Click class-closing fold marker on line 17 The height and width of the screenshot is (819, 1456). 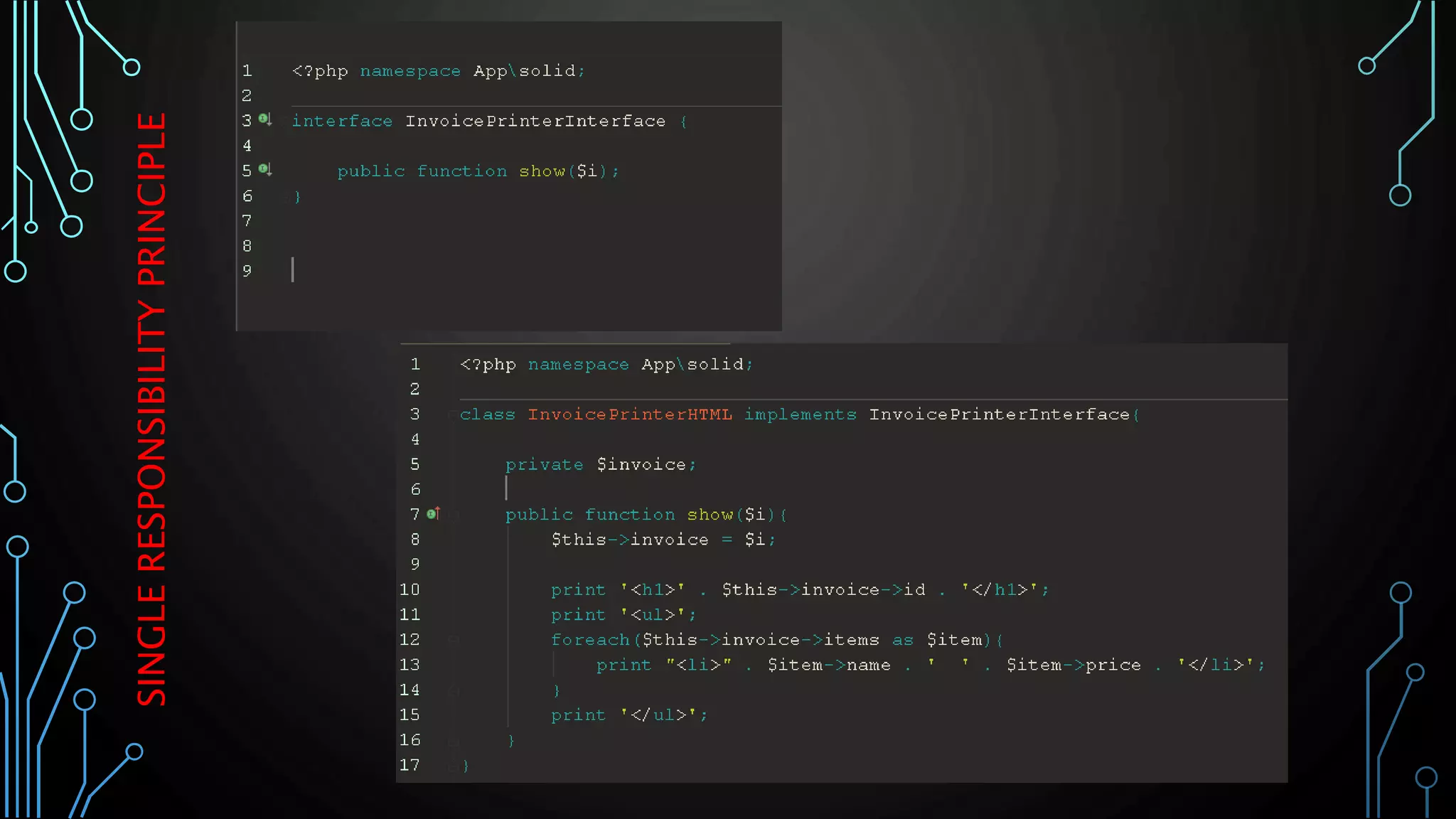[x=452, y=766]
